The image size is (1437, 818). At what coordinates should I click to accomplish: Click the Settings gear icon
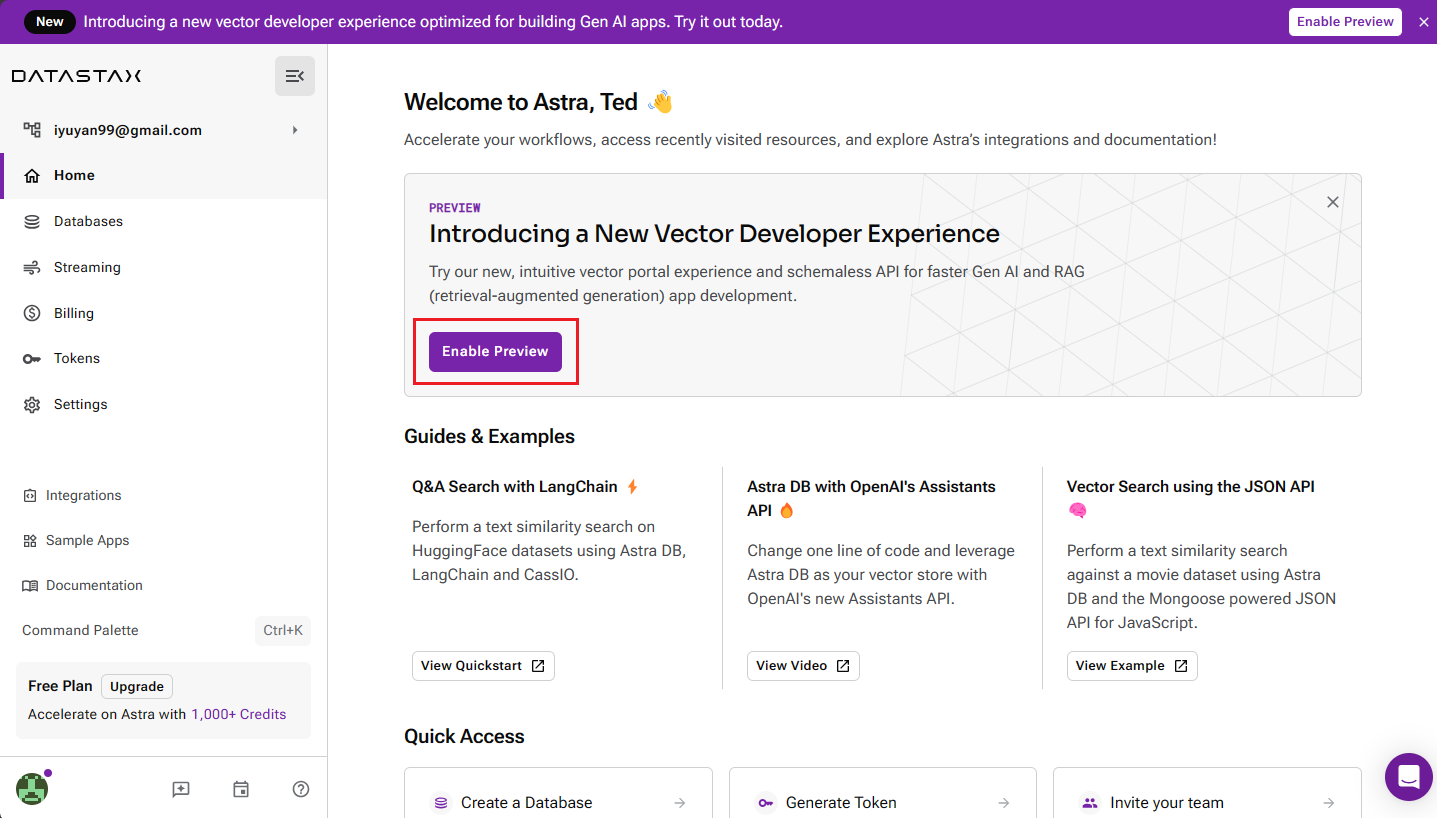[32, 405]
